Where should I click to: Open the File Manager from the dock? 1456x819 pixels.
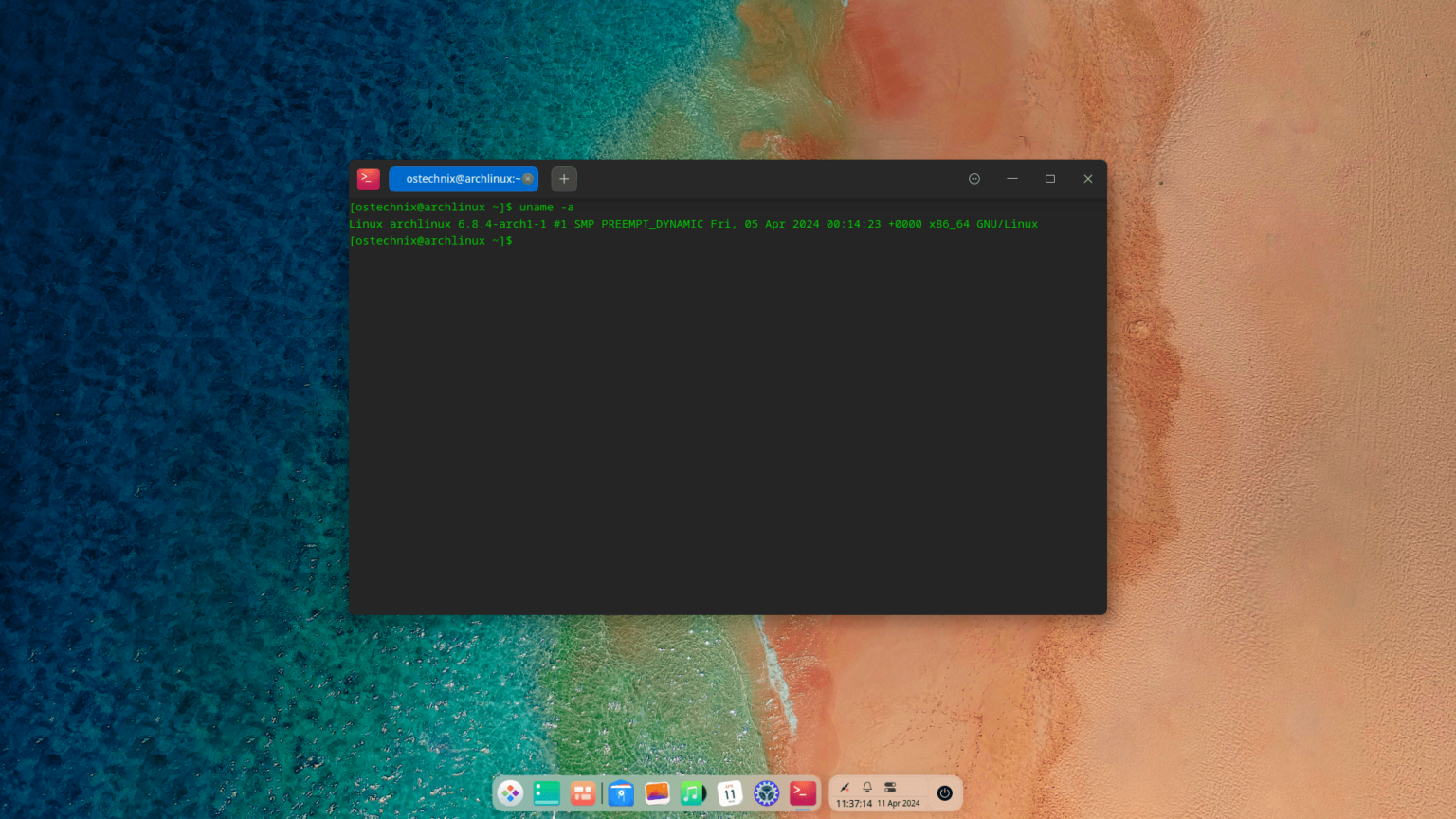[620, 793]
